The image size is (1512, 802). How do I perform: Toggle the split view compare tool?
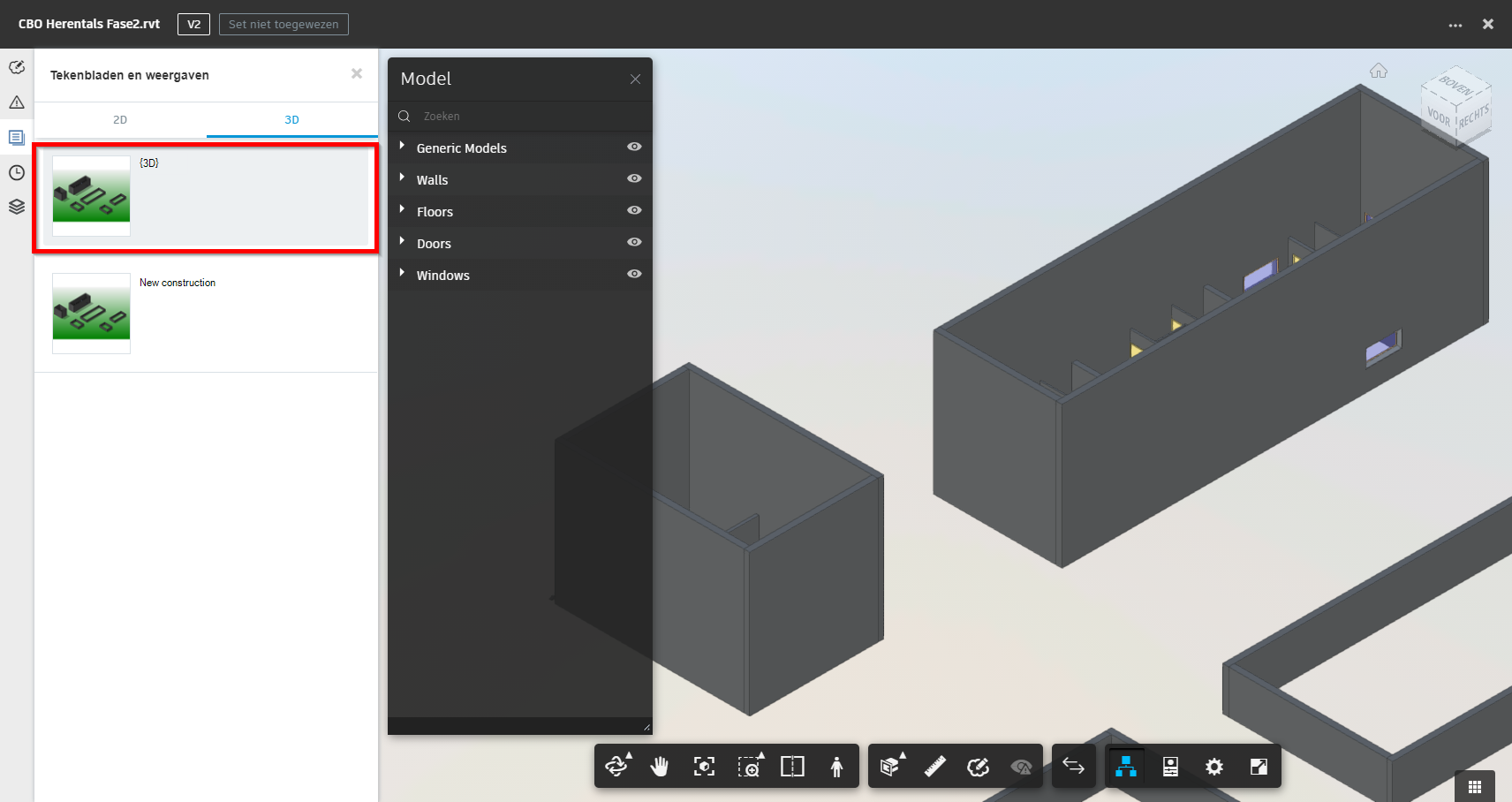click(792, 767)
